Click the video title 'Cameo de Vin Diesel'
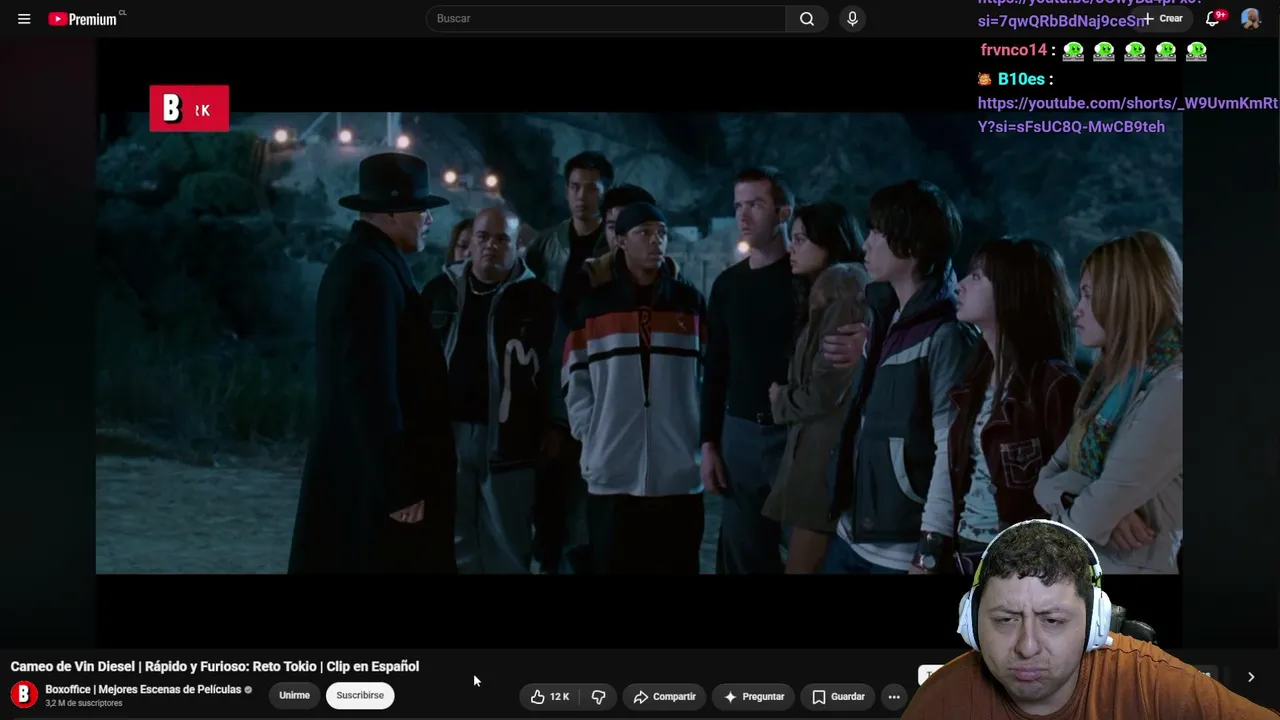The width and height of the screenshot is (1280, 720). (x=215, y=666)
